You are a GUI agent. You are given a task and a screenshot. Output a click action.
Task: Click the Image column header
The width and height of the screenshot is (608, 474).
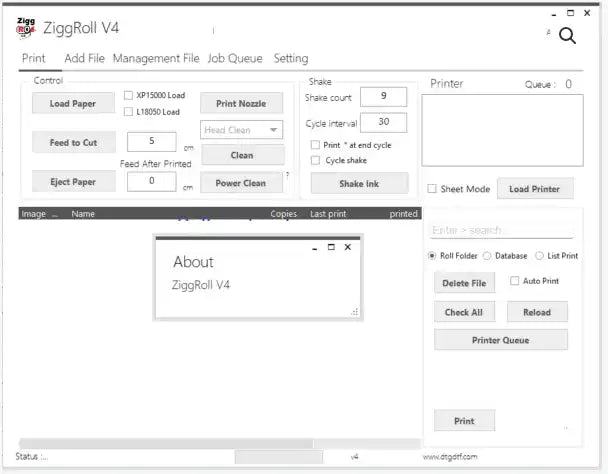(34, 214)
